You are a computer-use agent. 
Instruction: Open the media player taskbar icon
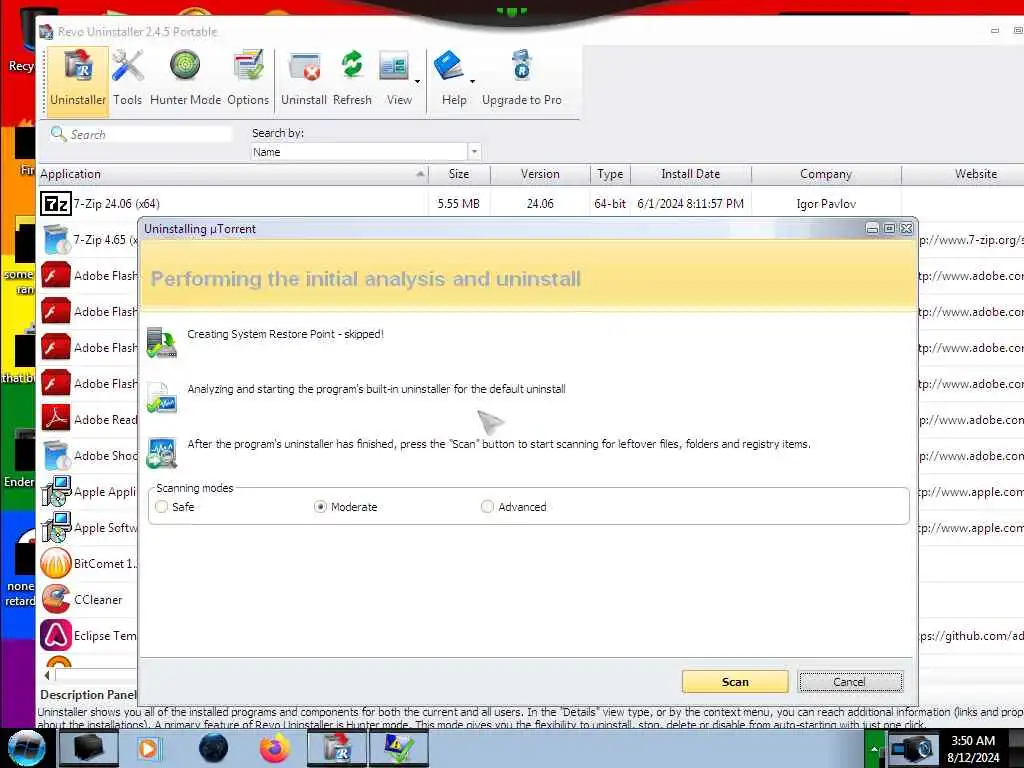(x=148, y=748)
